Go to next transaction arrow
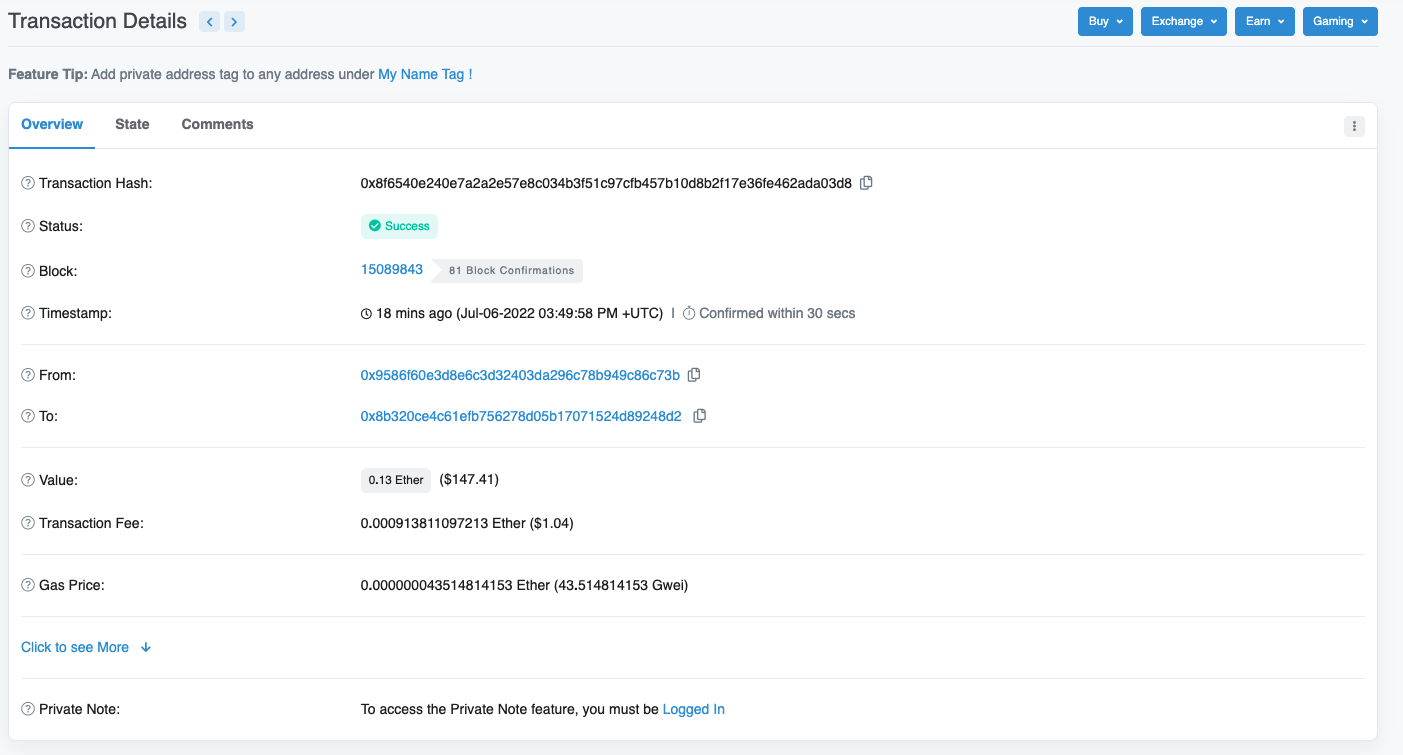This screenshot has height=755, width=1403. pyautogui.click(x=234, y=22)
